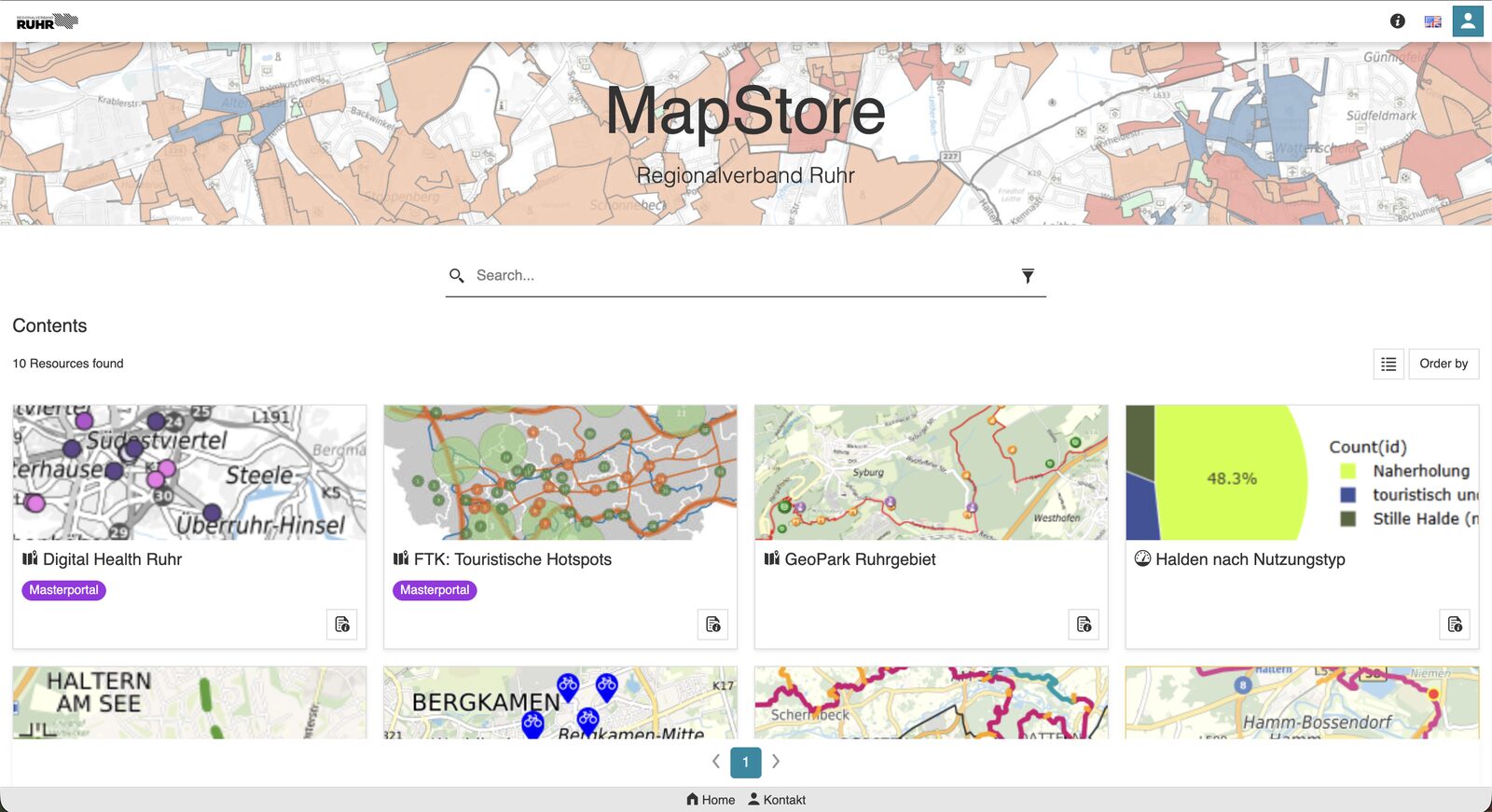Go to previous results page arrow
Image resolution: width=1492 pixels, height=812 pixels.
pyautogui.click(x=716, y=762)
